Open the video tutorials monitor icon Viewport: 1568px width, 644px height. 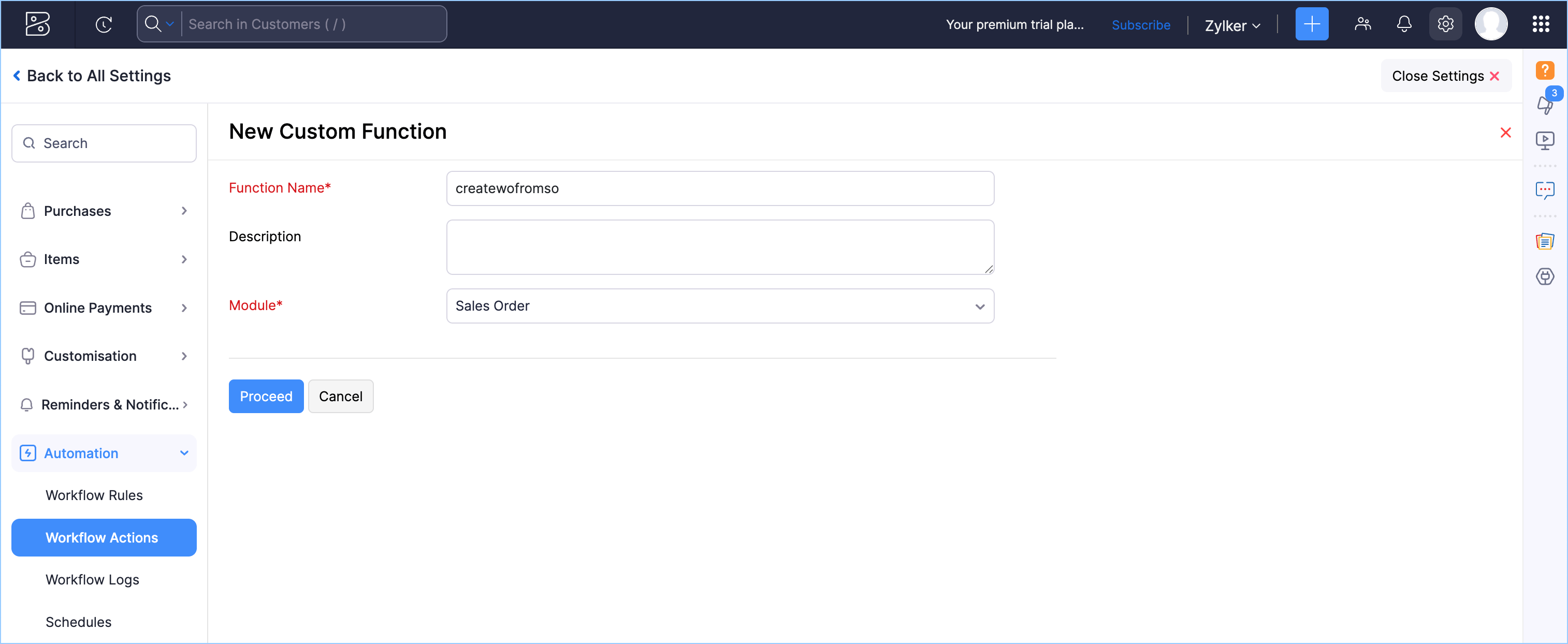pyautogui.click(x=1544, y=141)
